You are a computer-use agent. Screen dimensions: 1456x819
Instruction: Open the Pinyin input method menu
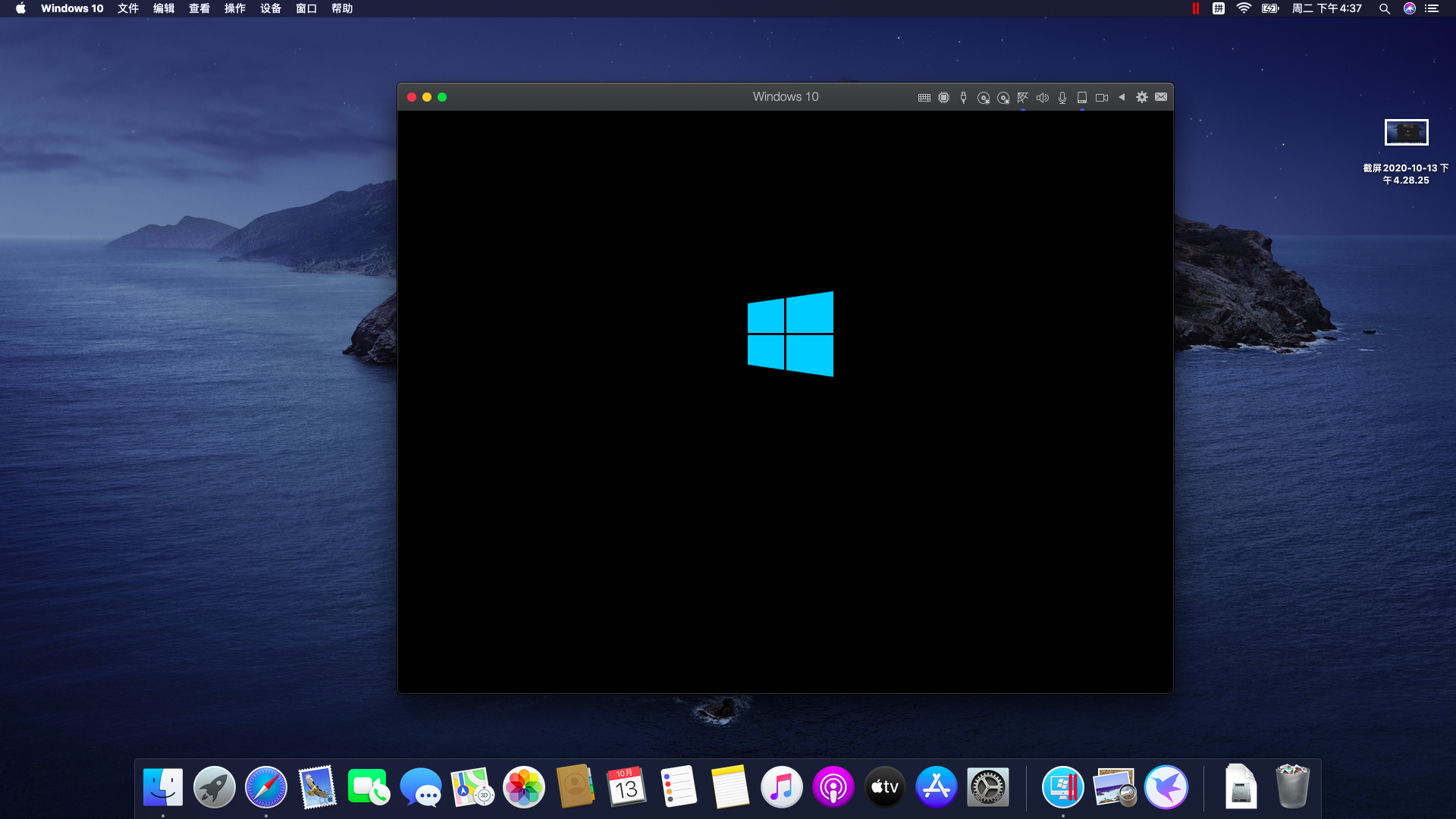pos(1219,8)
